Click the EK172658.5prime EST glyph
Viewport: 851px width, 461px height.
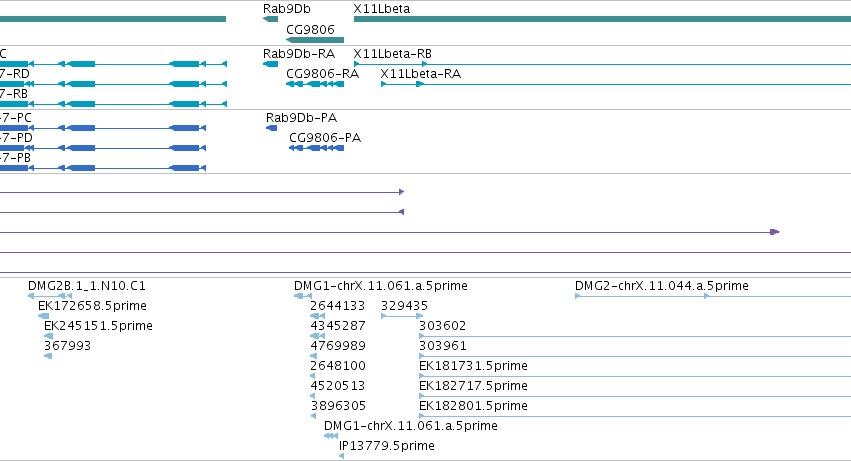pyautogui.click(x=43, y=316)
